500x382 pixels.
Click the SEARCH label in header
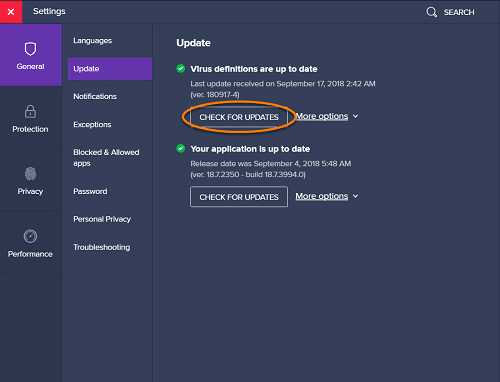[x=459, y=12]
